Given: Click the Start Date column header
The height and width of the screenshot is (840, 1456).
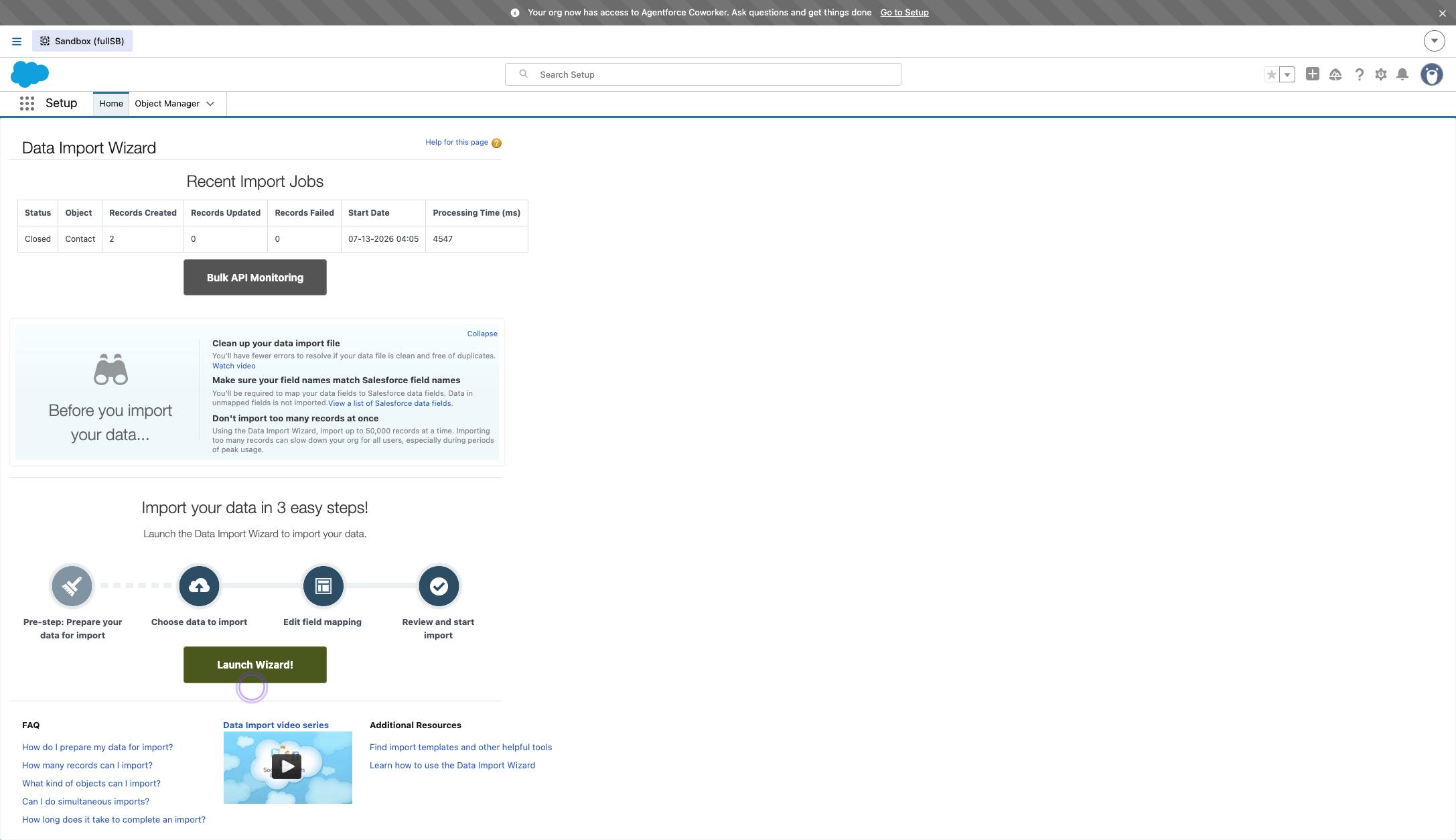Looking at the screenshot, I should pyautogui.click(x=383, y=213).
